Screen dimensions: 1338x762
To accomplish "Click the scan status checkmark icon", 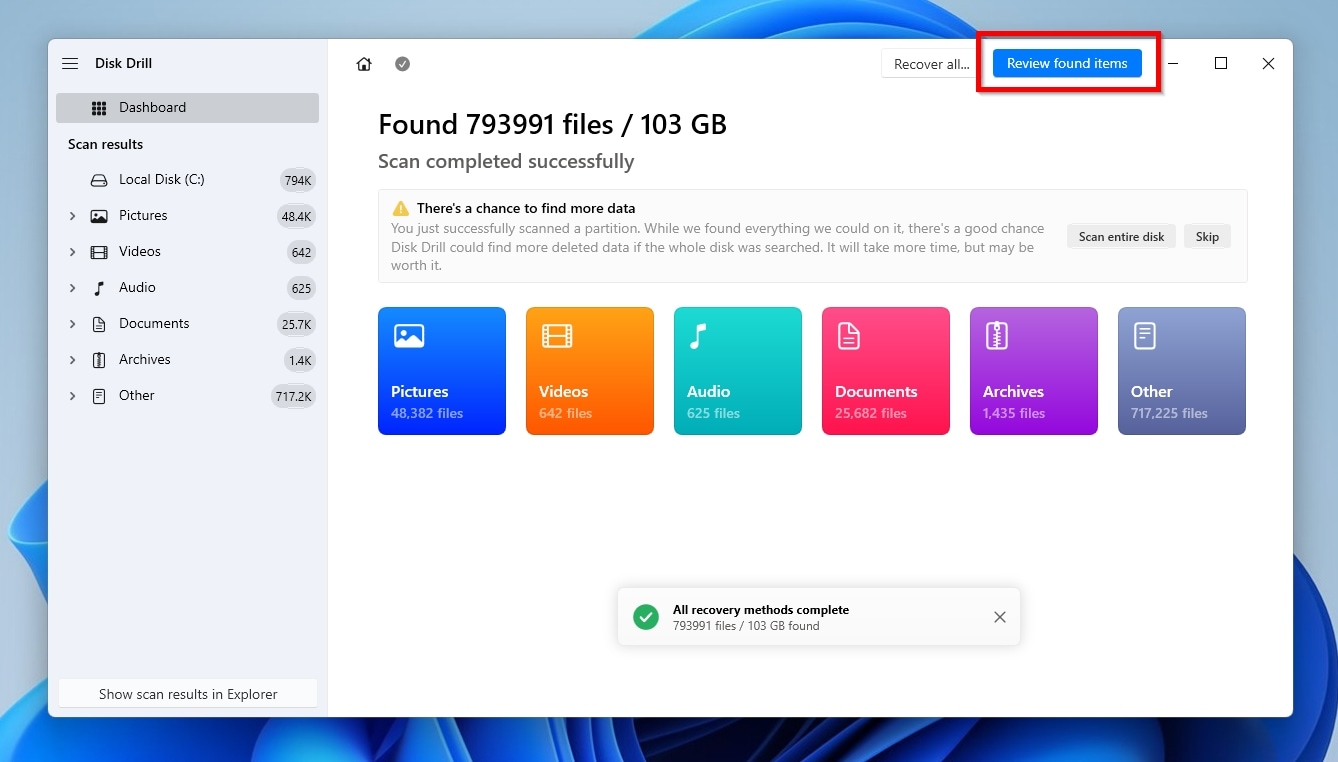I will (402, 64).
